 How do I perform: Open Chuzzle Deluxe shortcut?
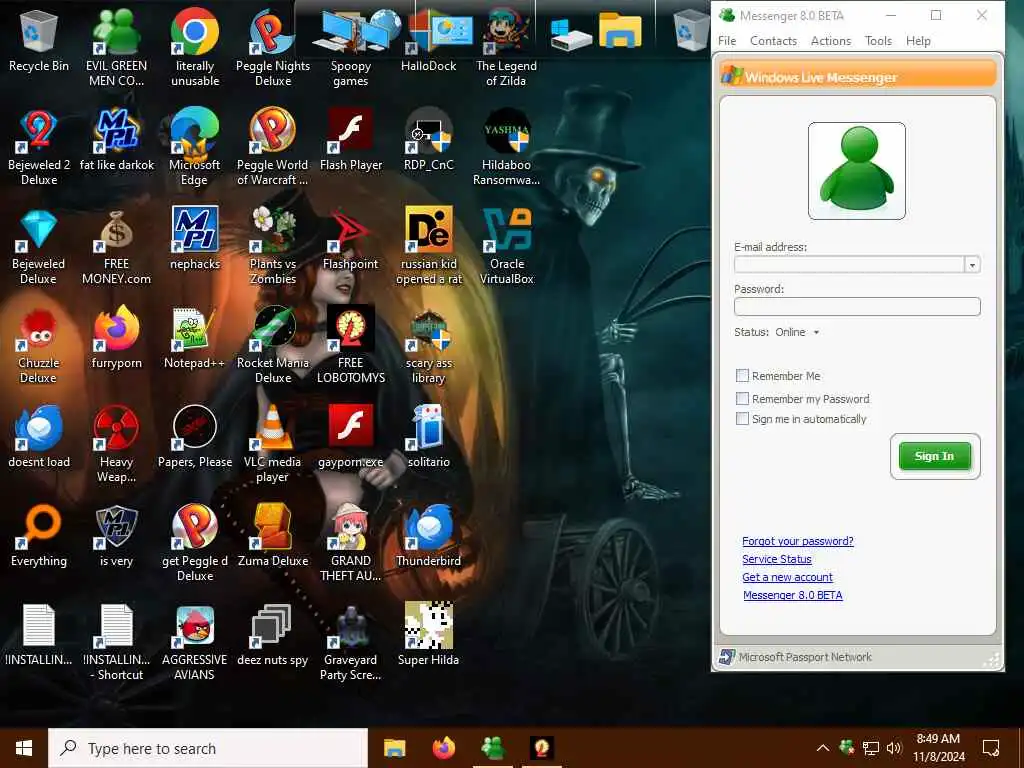point(39,346)
